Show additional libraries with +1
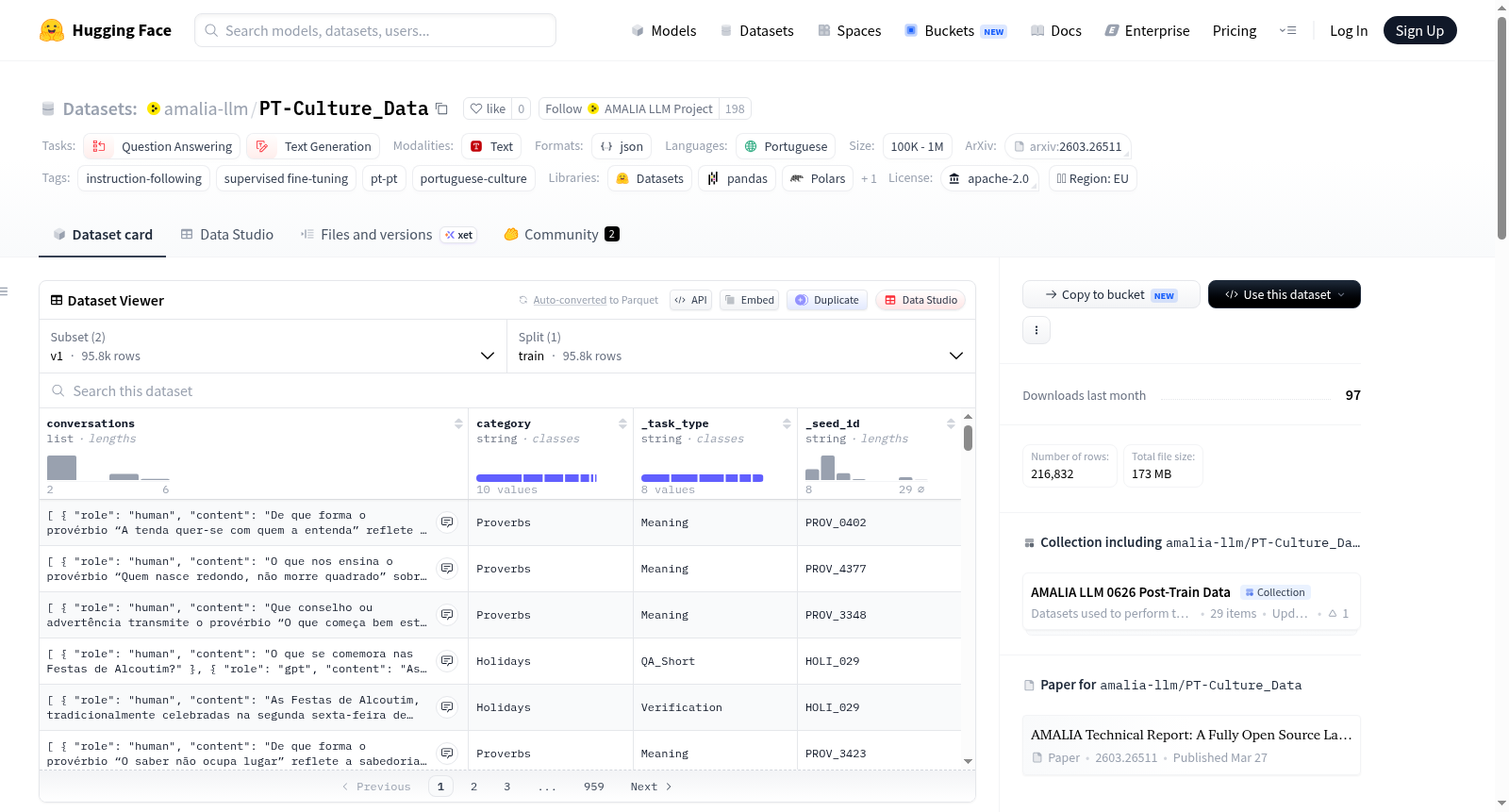The height and width of the screenshot is (812, 1509). point(869,178)
